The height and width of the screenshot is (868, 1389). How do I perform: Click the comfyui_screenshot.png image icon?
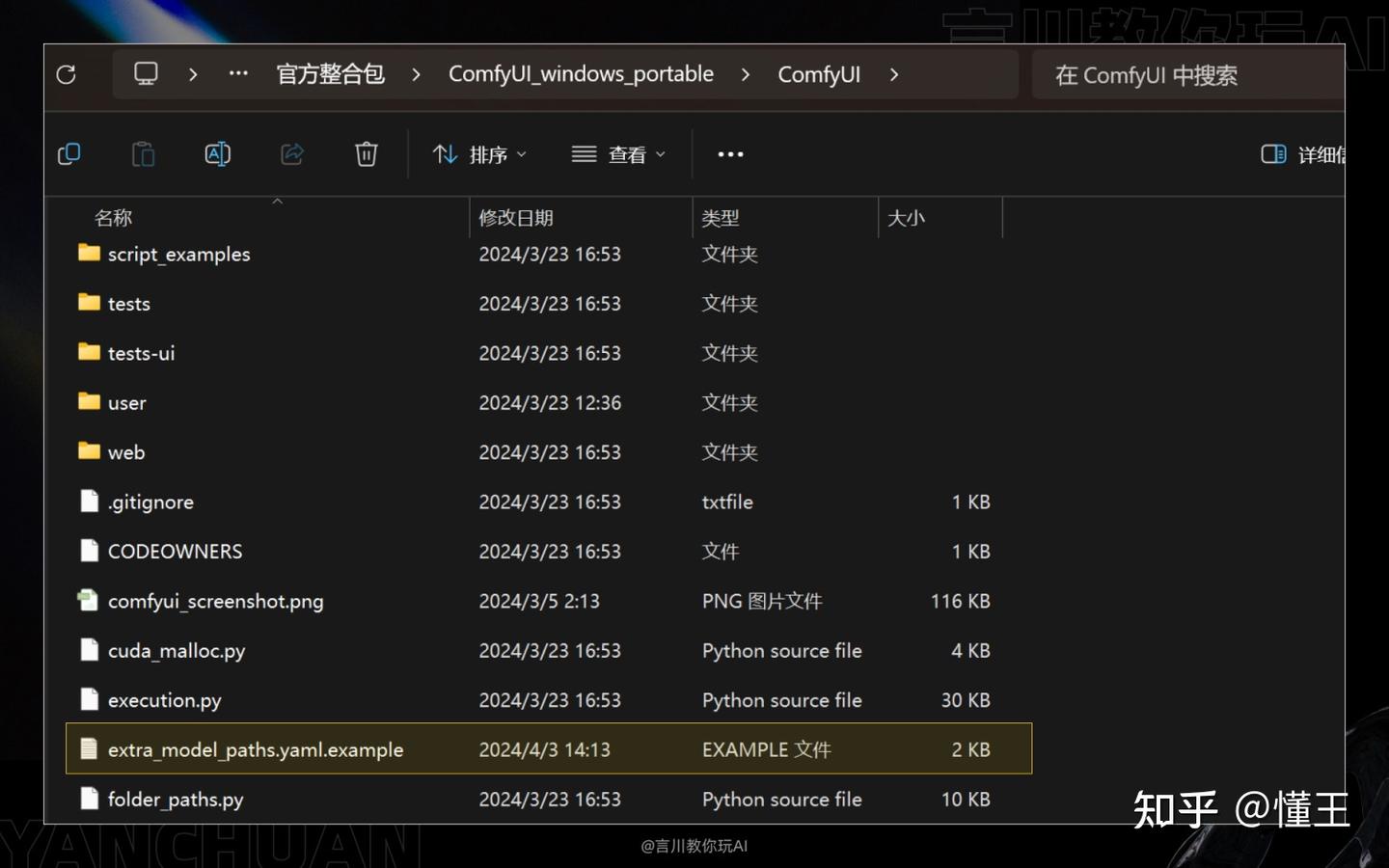click(88, 600)
